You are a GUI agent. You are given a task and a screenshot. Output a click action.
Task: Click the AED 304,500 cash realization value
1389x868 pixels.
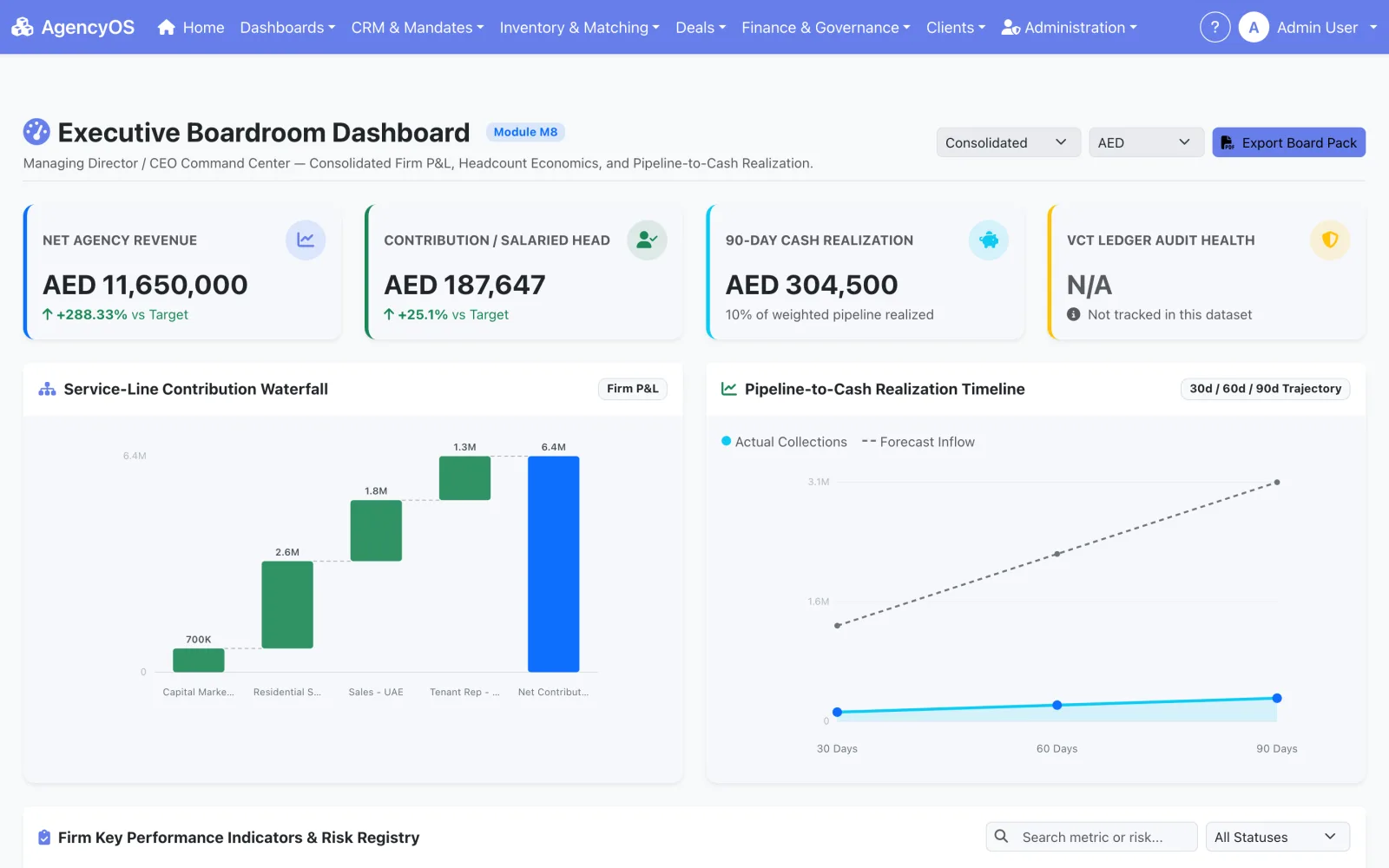812,285
